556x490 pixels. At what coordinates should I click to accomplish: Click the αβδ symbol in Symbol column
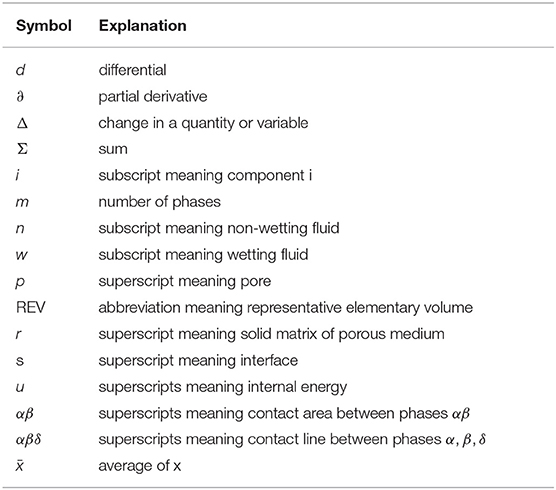pos(29,440)
